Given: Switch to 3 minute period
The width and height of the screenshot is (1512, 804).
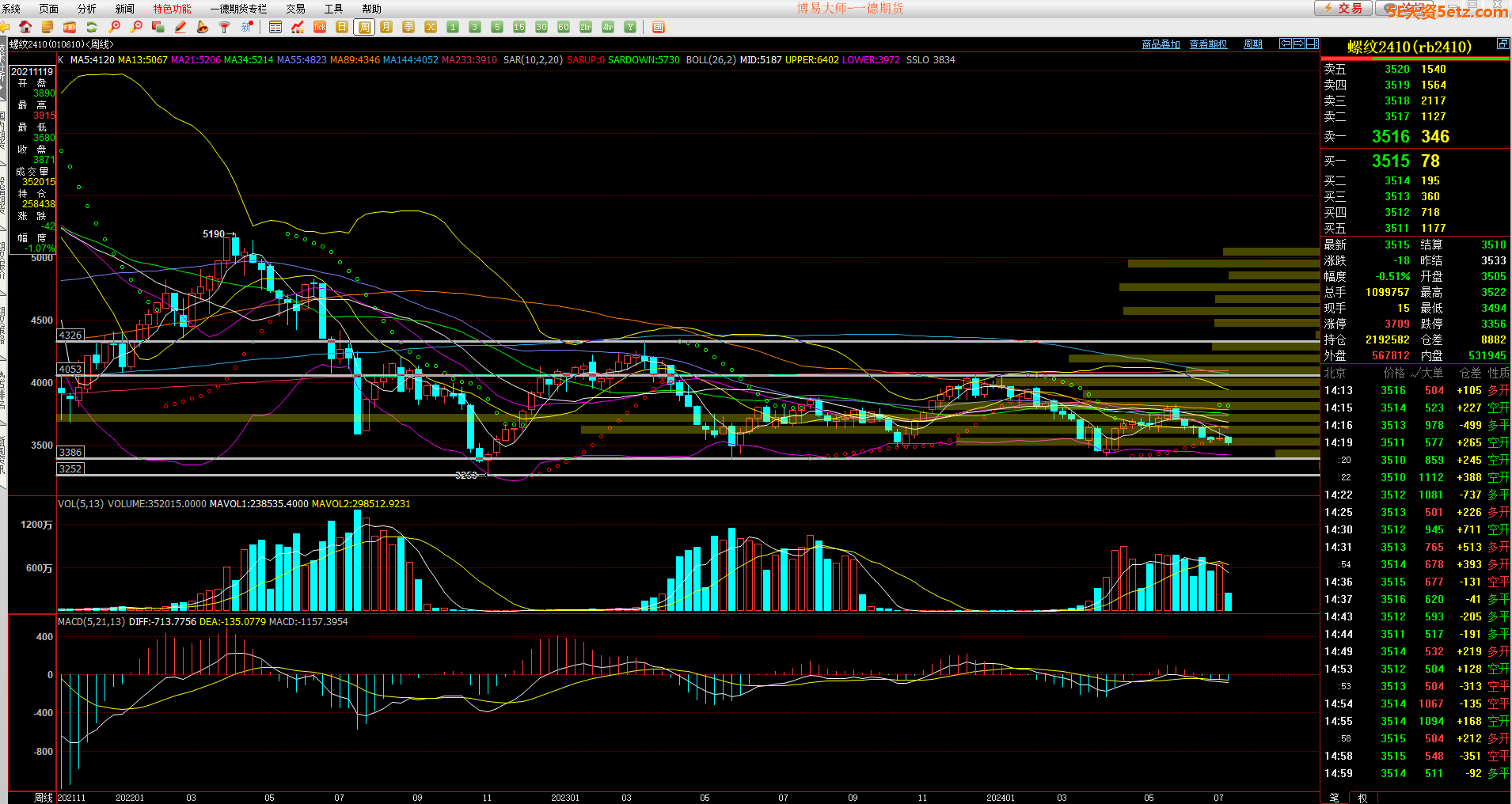Looking at the screenshot, I should click(475, 27).
